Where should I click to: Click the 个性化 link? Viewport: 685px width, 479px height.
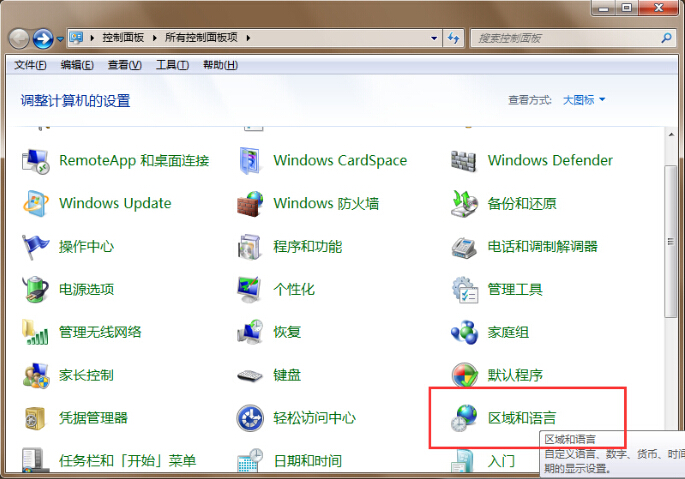(x=294, y=289)
